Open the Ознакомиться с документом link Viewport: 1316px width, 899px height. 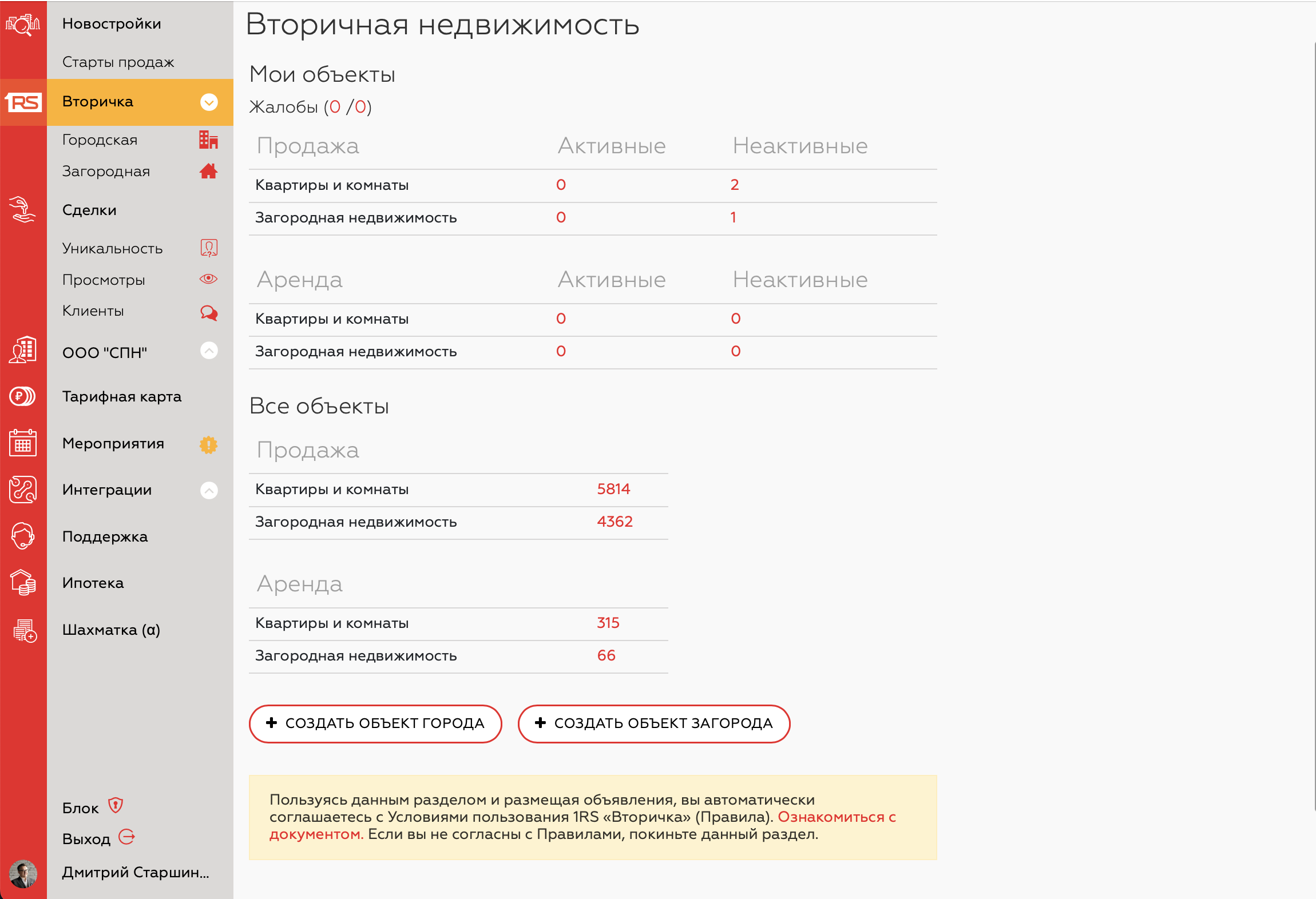(x=836, y=817)
